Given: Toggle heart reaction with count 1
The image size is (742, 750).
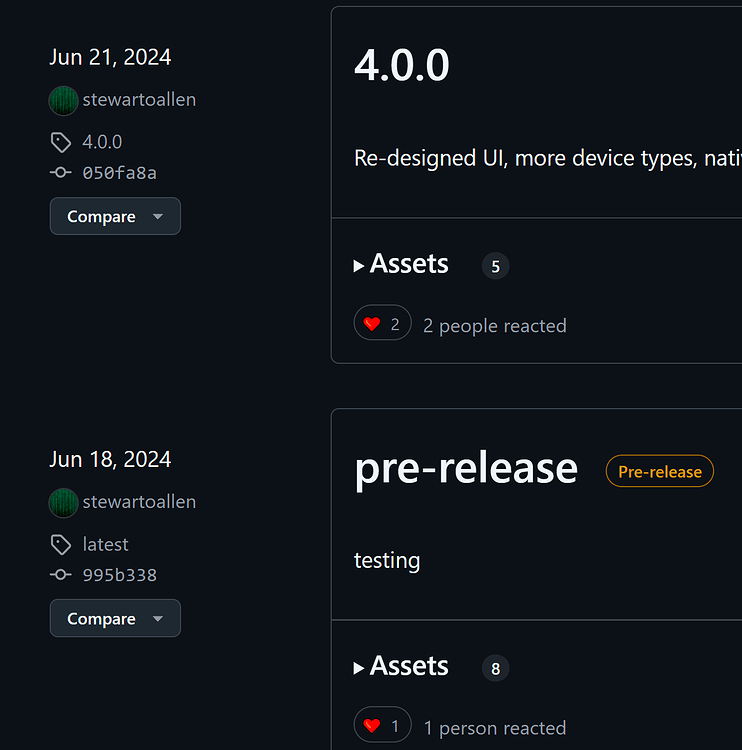Looking at the screenshot, I should [x=382, y=725].
